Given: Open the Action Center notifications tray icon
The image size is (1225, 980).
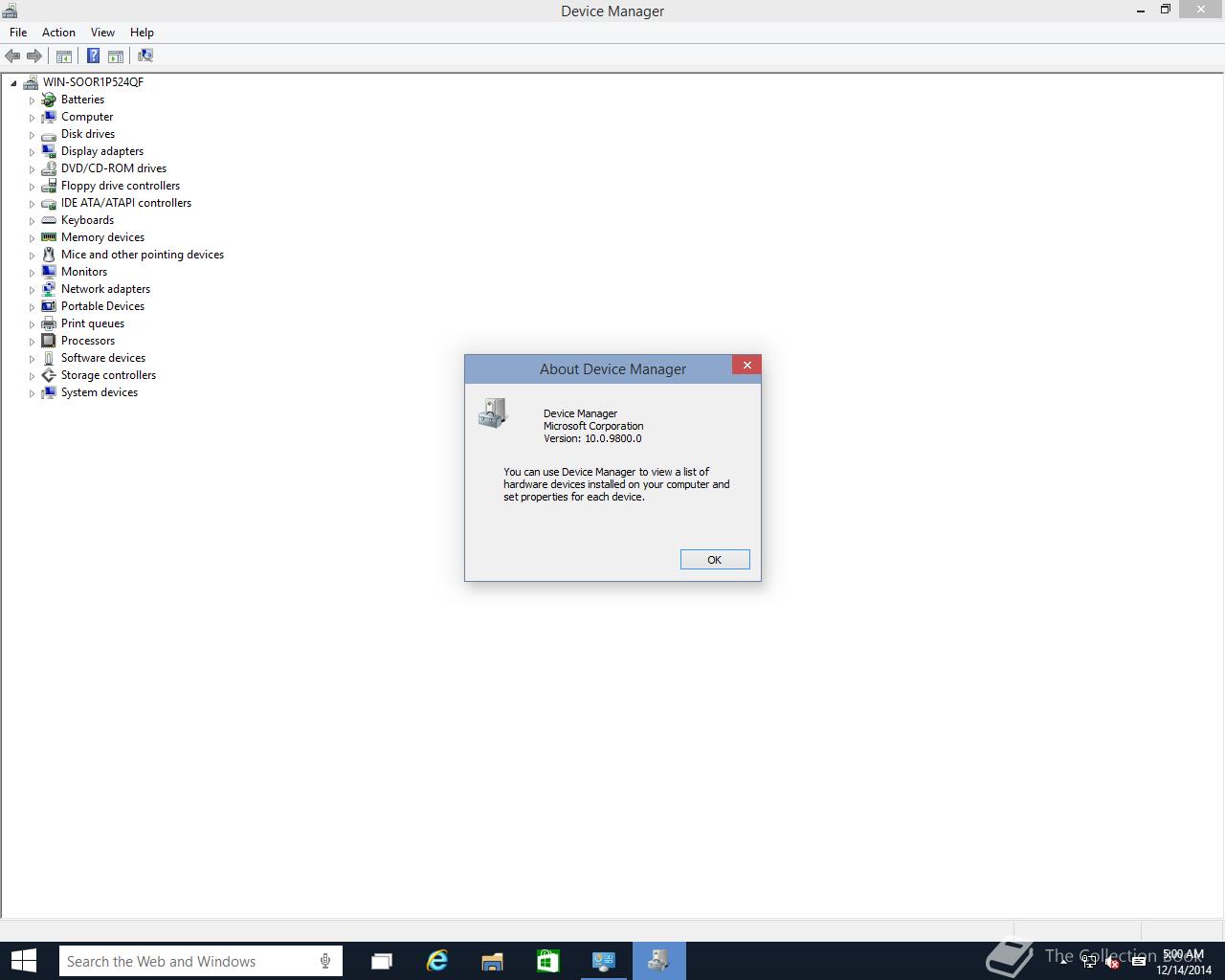Looking at the screenshot, I should point(1138,962).
